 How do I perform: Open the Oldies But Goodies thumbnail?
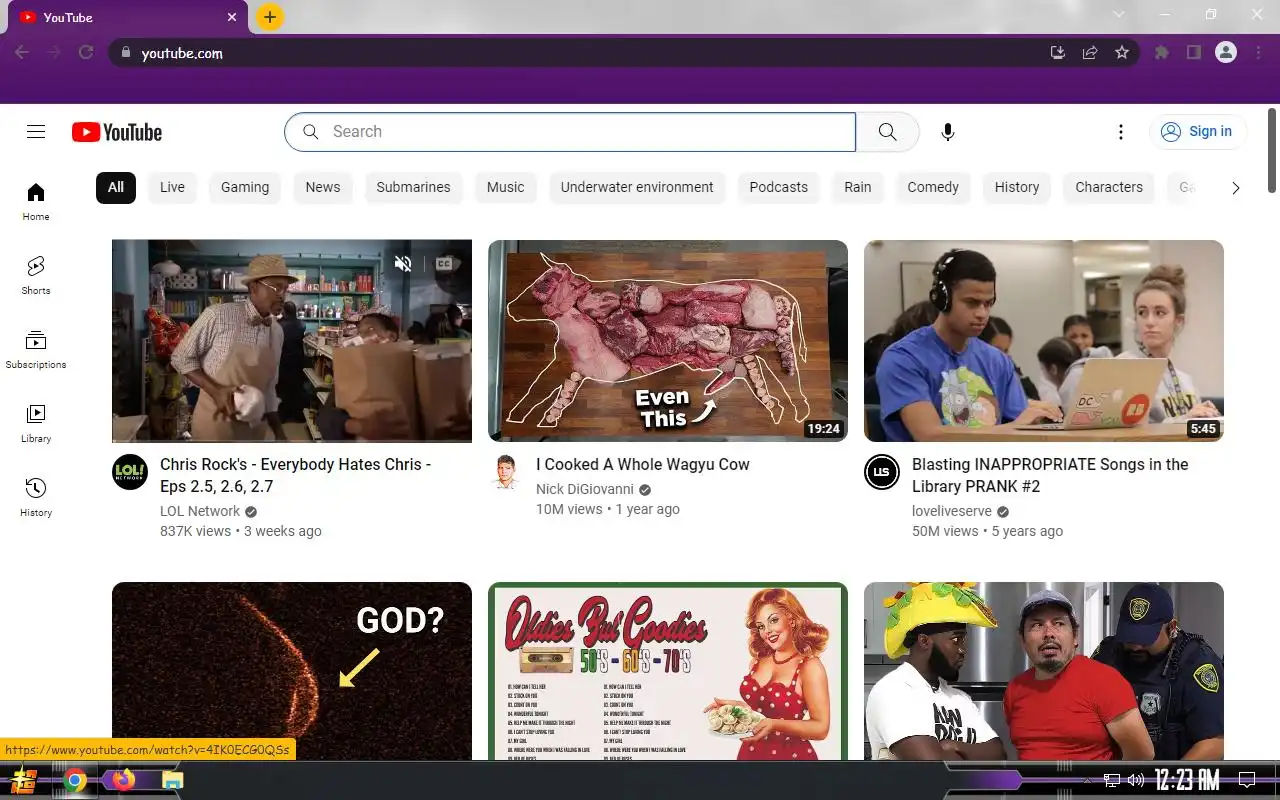668,671
